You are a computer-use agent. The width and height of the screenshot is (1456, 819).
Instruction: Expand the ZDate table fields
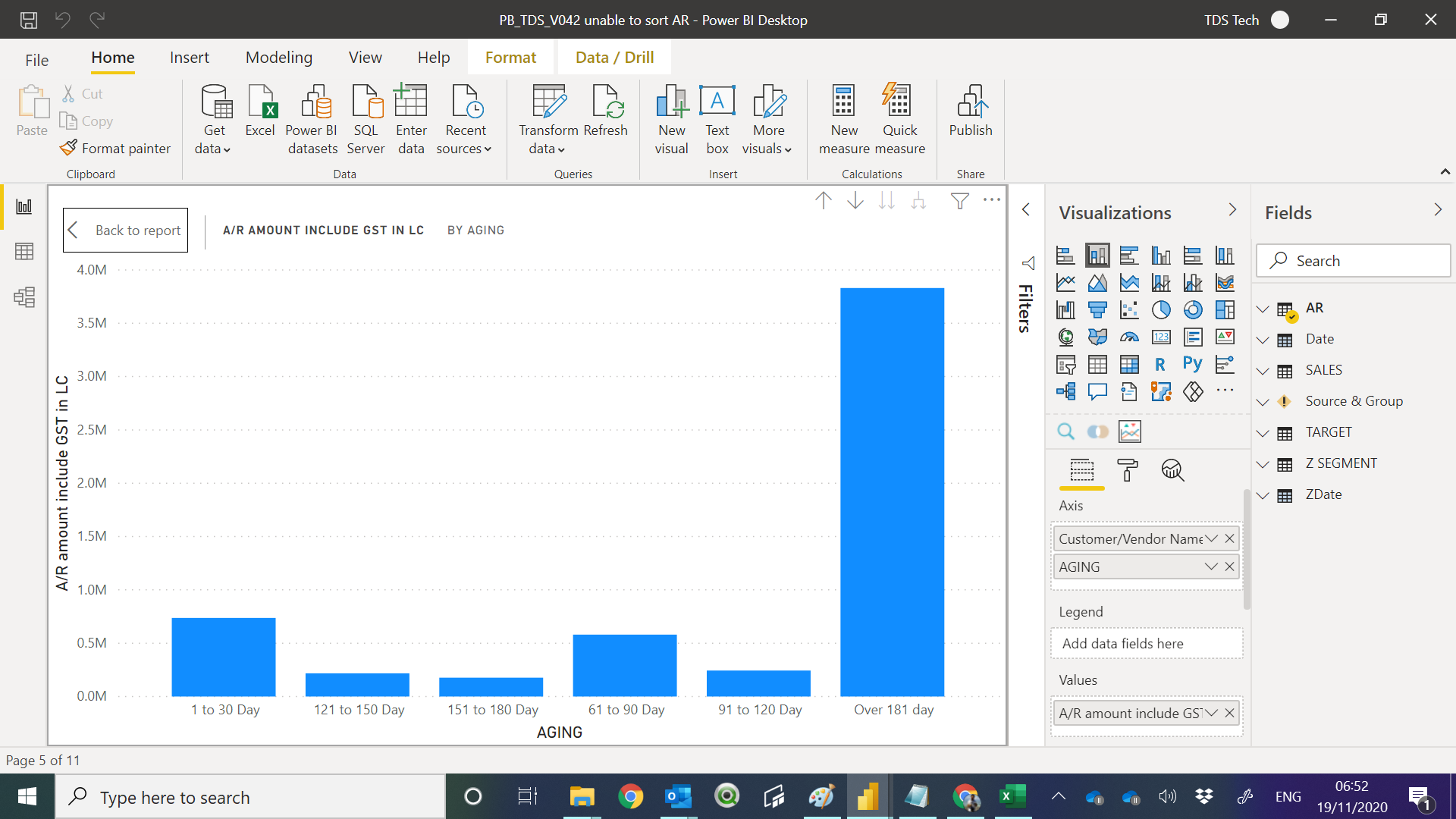(x=1263, y=495)
